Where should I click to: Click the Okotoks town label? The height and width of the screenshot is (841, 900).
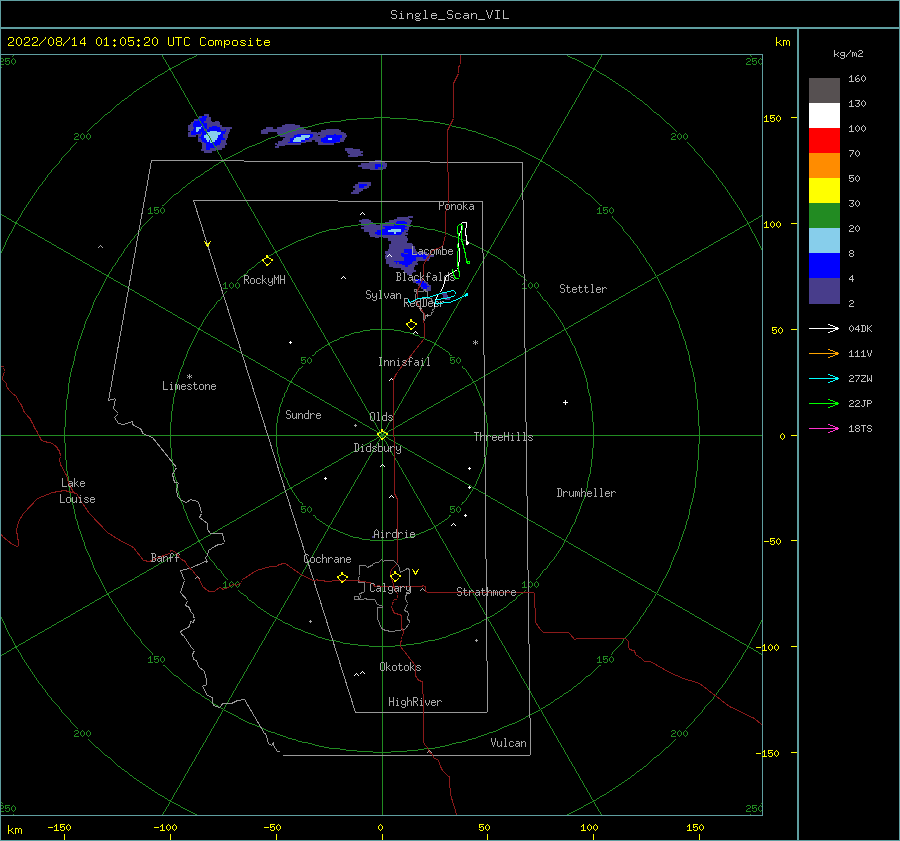(400, 667)
